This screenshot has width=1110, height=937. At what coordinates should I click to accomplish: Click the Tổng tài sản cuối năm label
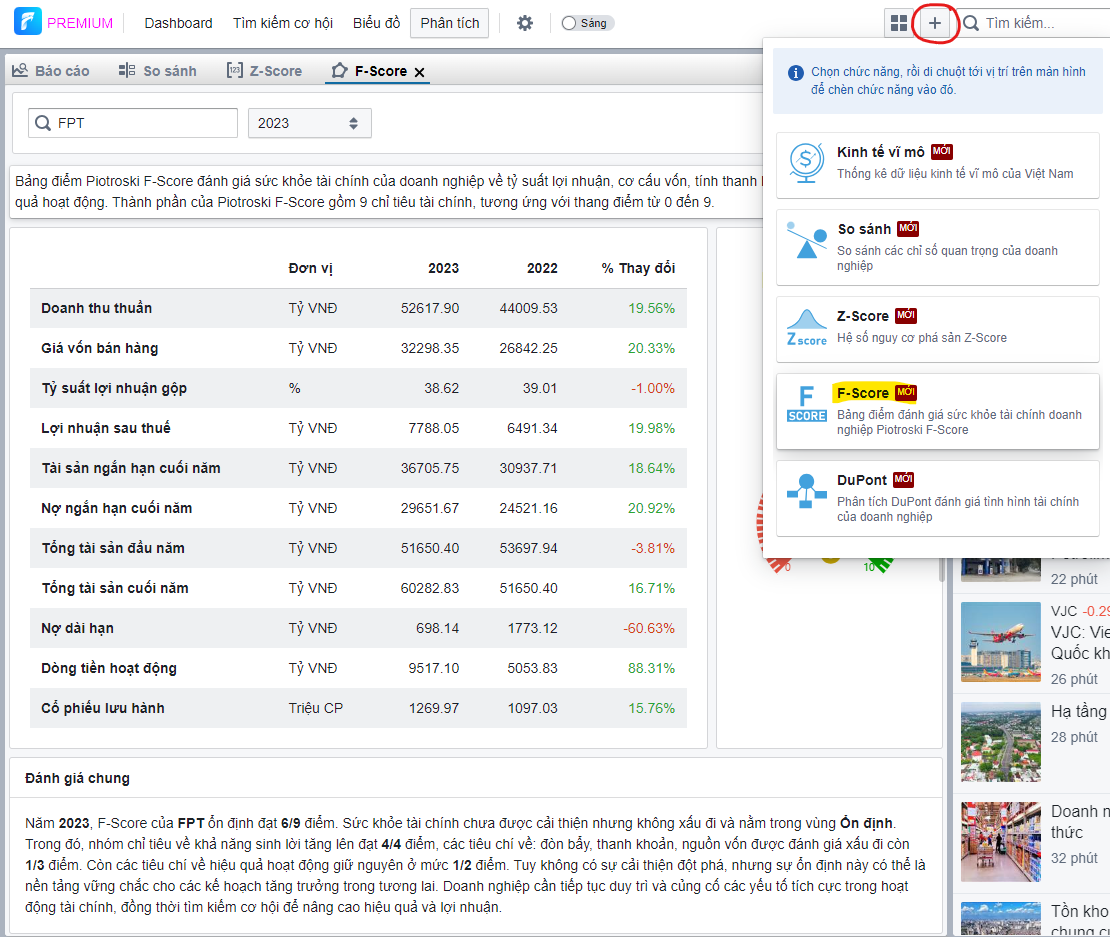[115, 588]
